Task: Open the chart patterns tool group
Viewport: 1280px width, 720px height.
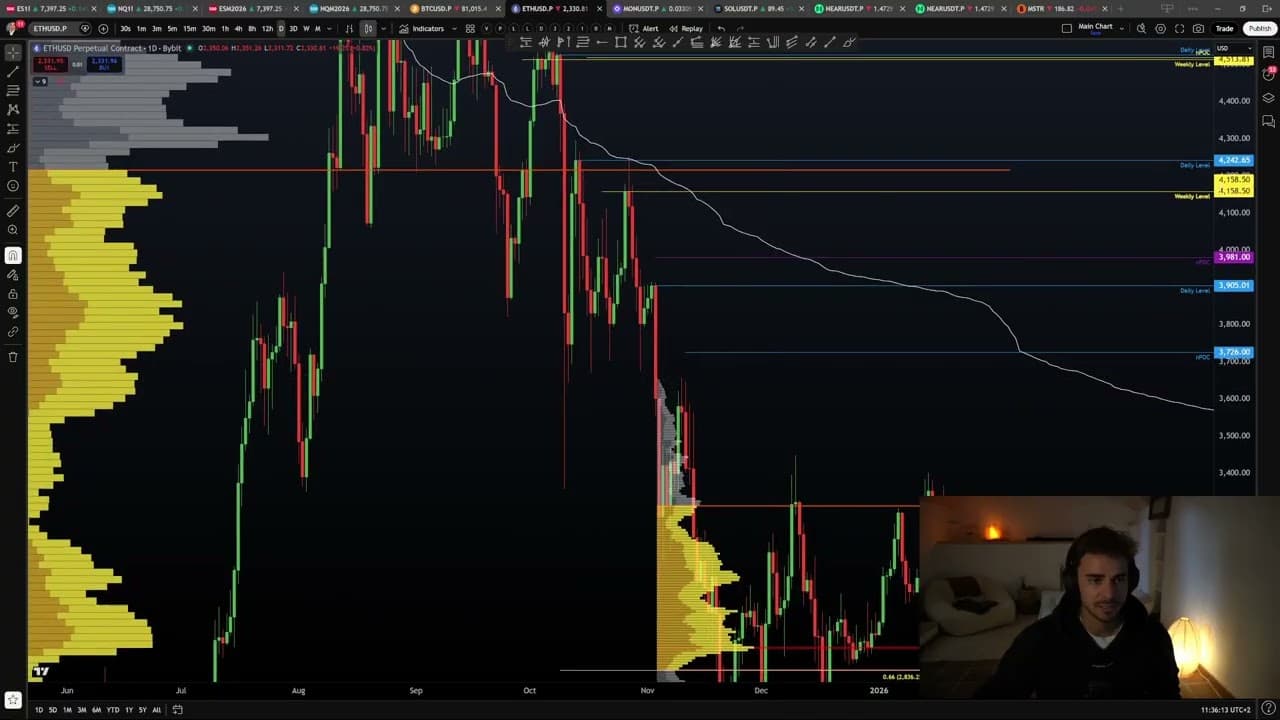Action: [13, 109]
